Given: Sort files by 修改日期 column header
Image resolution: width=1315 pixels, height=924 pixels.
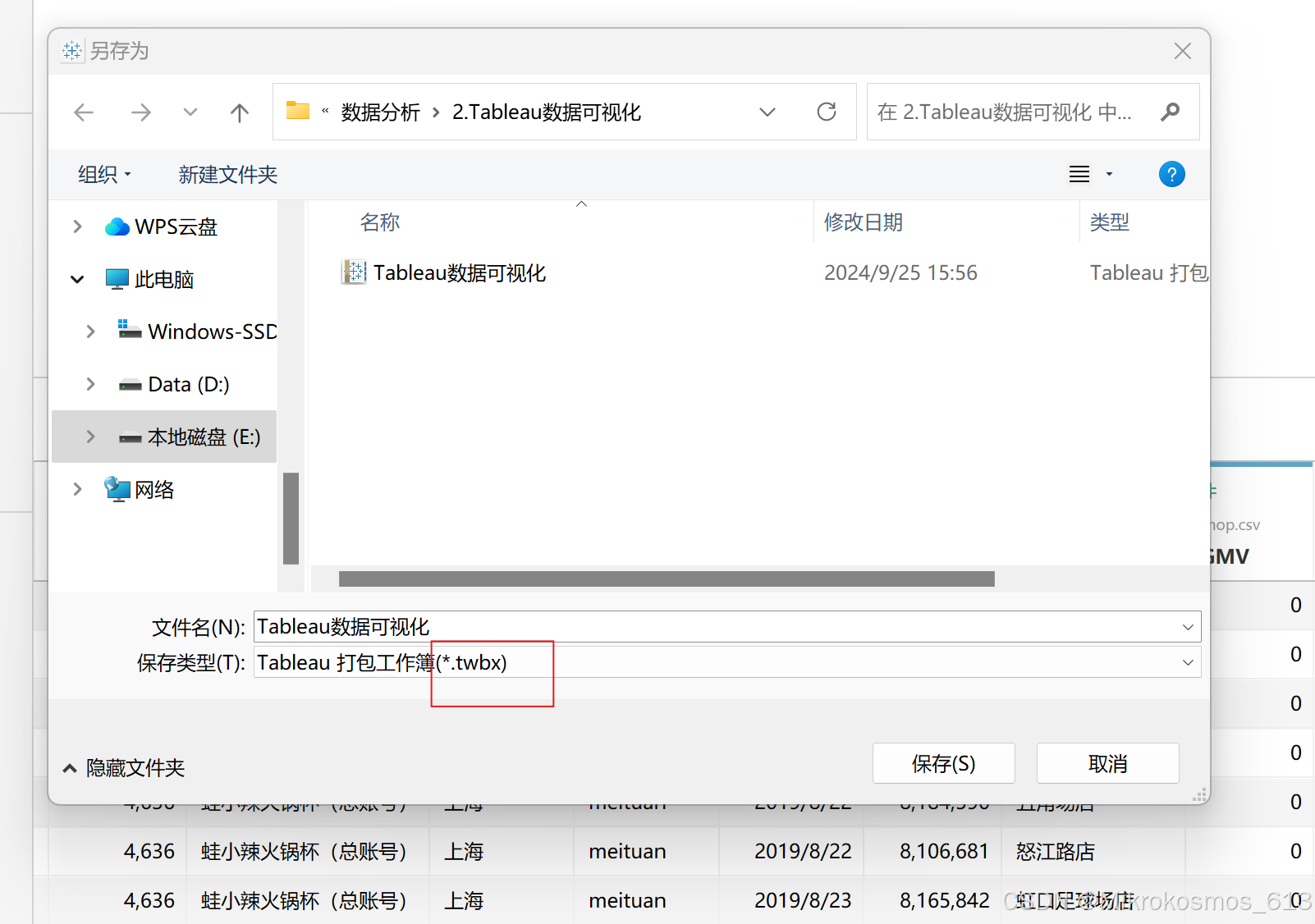Looking at the screenshot, I should coord(864,222).
